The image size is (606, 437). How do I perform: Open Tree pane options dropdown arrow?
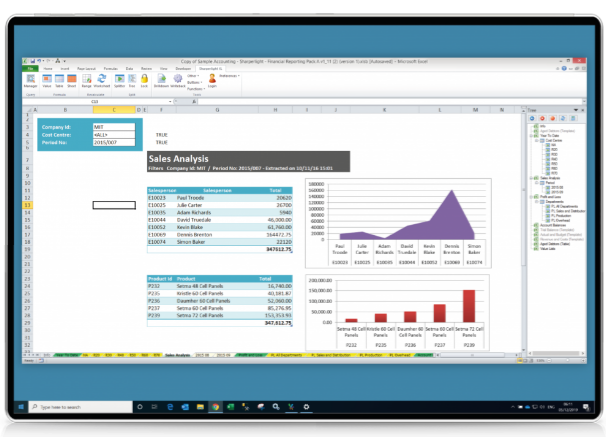[x=576, y=110]
